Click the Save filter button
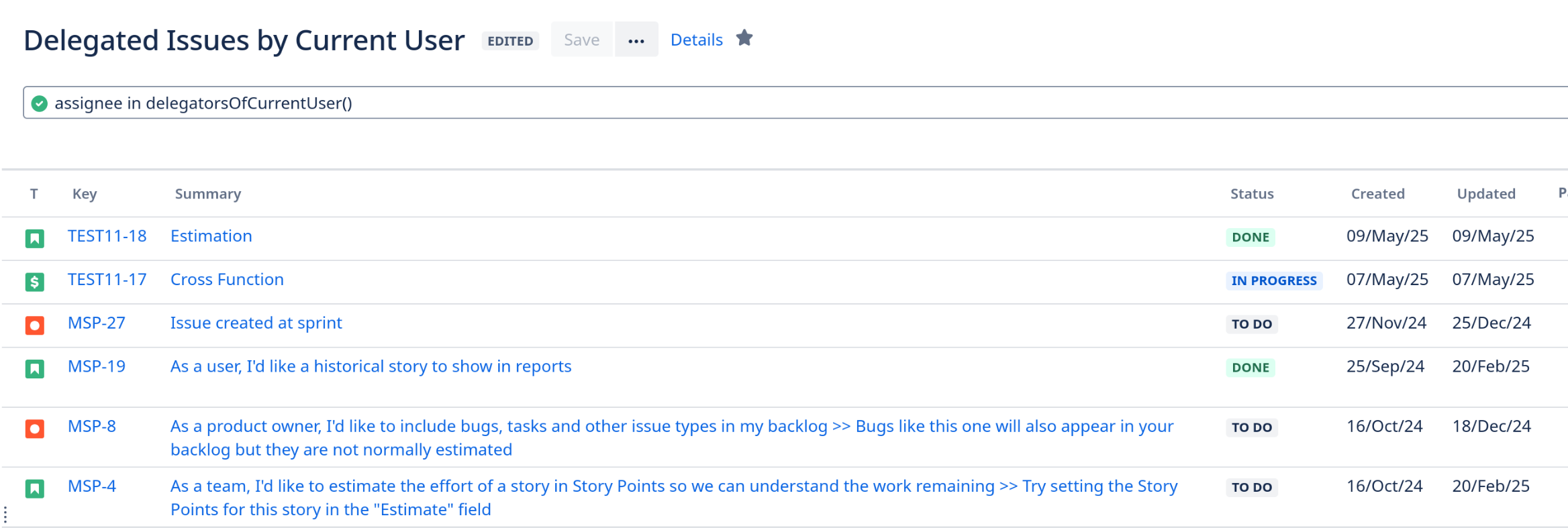The image size is (1568, 528). coord(581,40)
